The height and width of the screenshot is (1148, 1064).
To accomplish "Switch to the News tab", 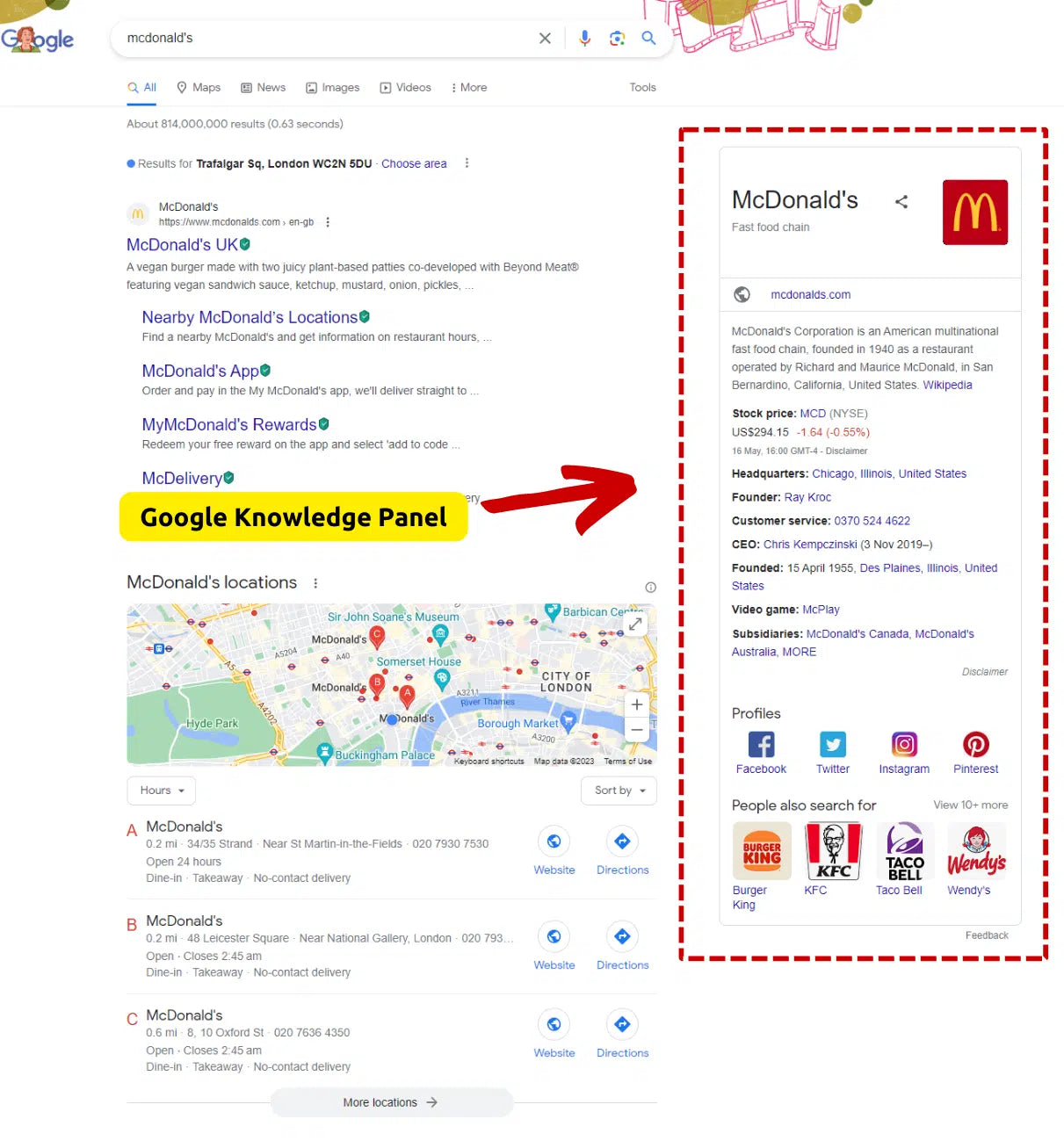I will click(x=264, y=87).
